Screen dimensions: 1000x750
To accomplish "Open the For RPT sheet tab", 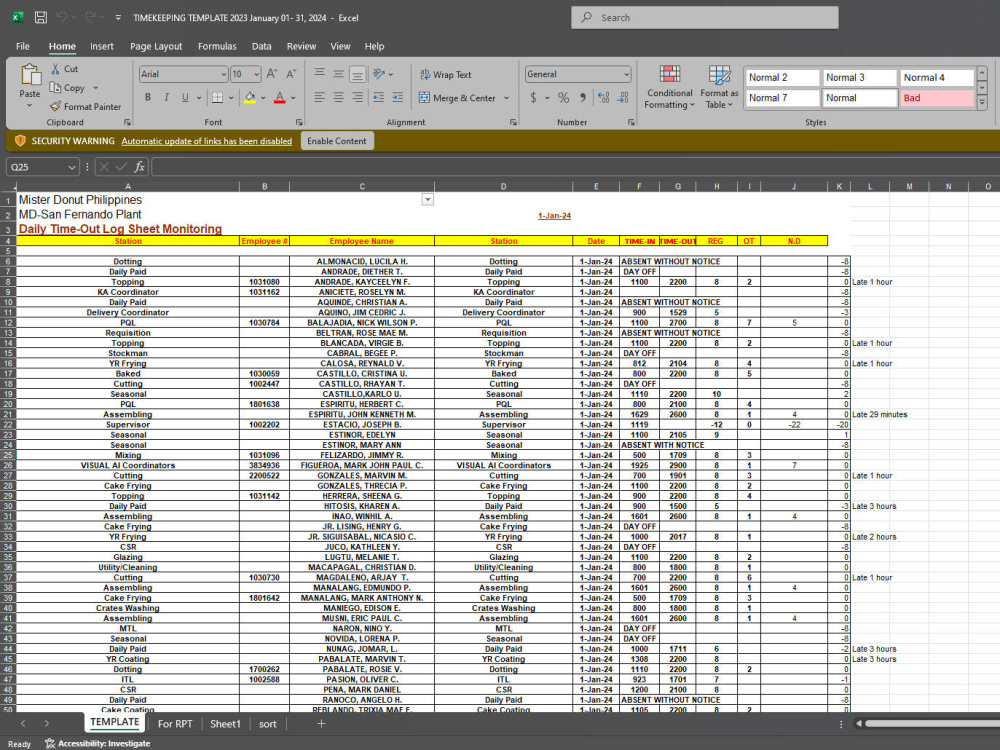I will point(175,724).
